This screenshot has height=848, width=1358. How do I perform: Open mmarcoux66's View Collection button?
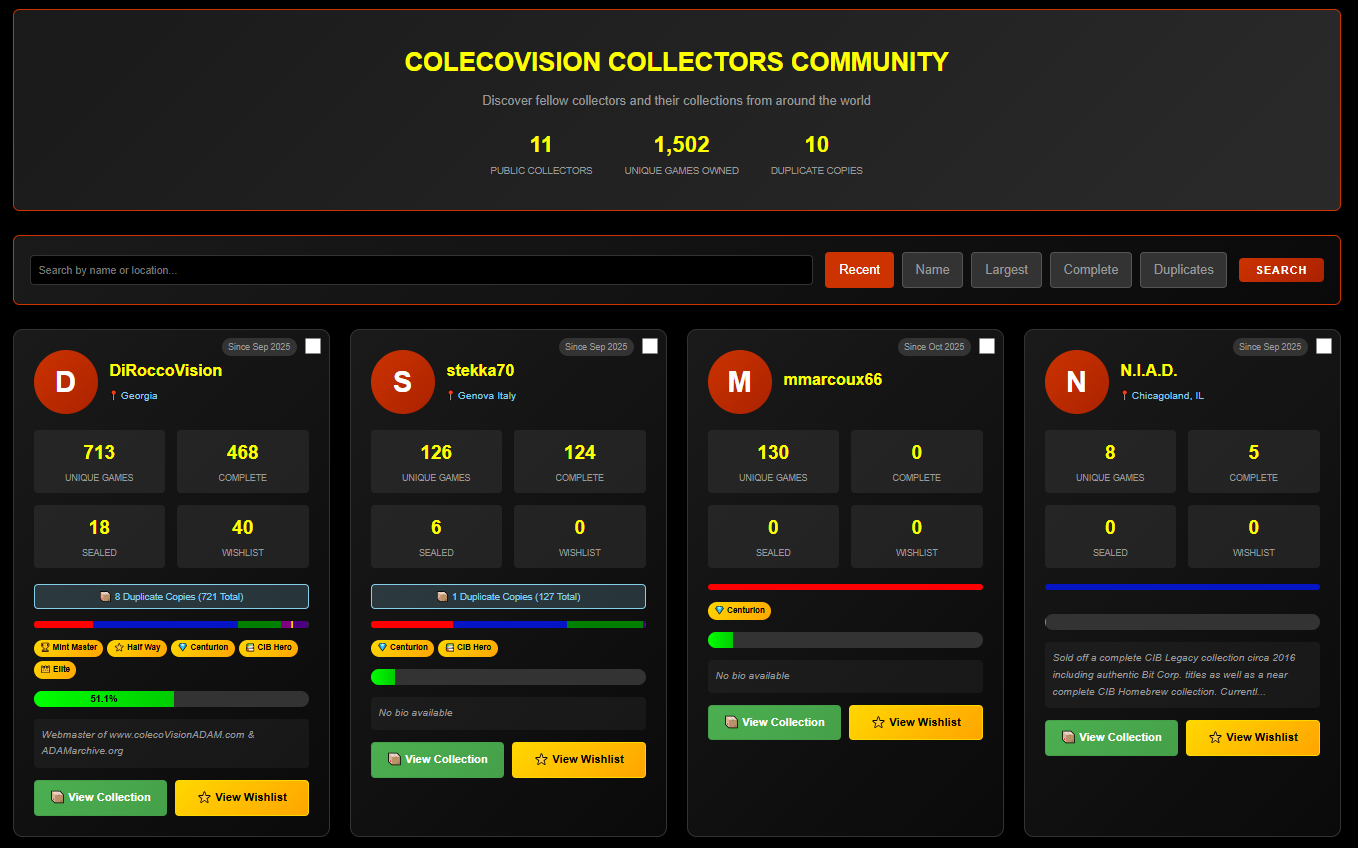[x=774, y=722]
